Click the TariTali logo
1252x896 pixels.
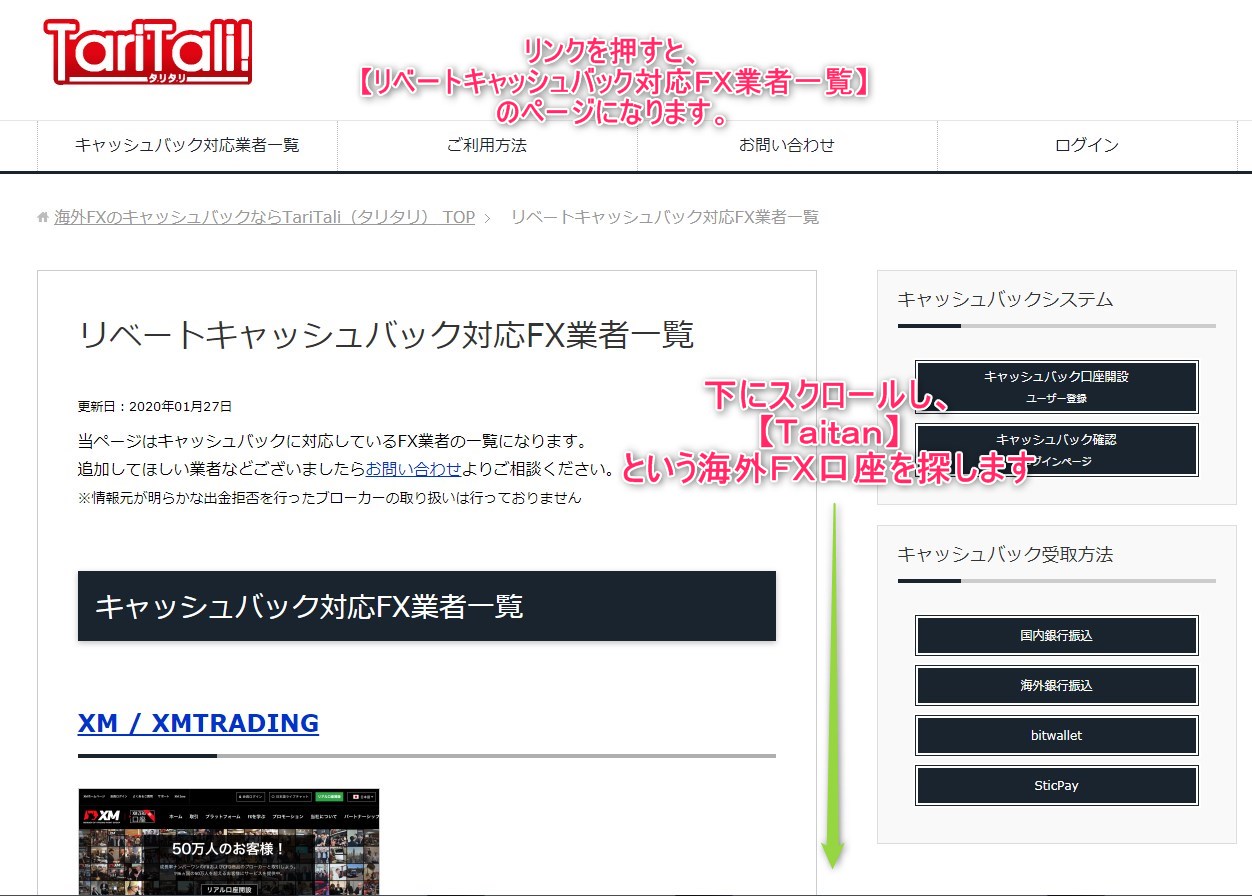point(148,52)
